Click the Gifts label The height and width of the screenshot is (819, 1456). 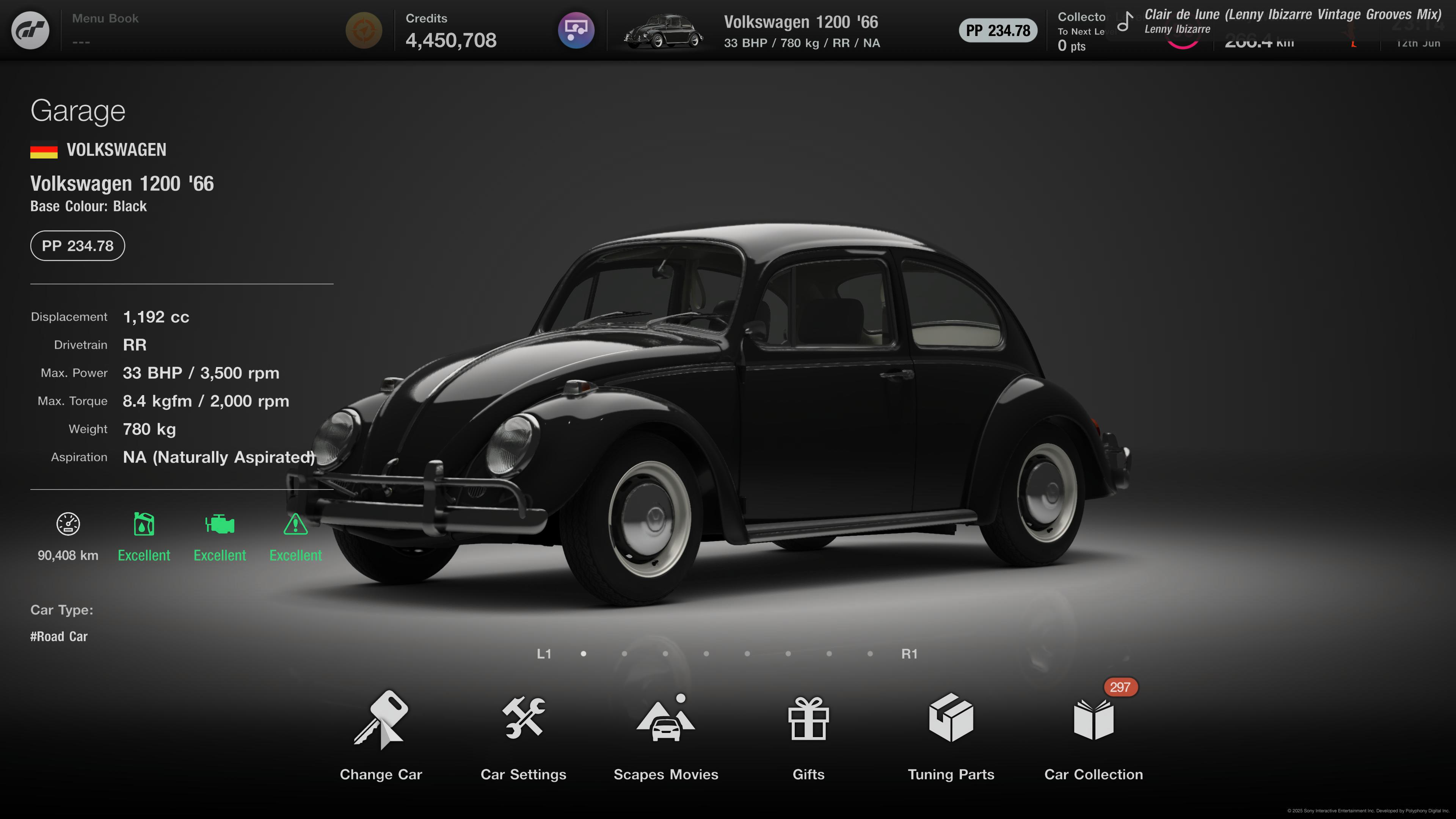click(x=808, y=774)
